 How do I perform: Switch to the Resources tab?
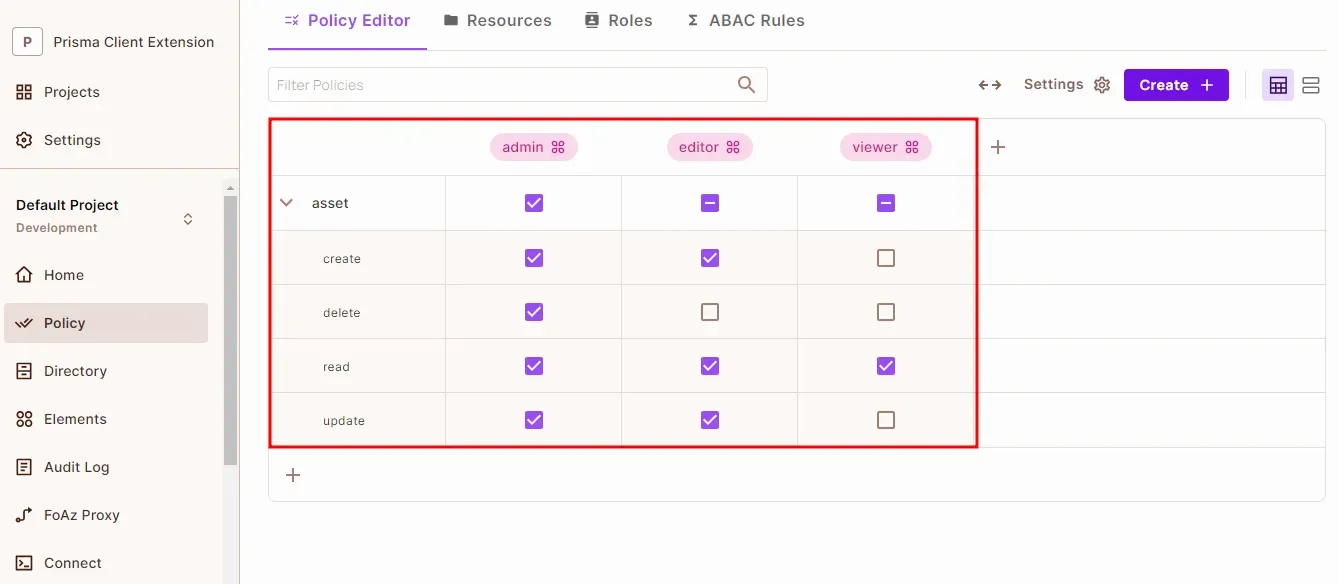click(x=497, y=20)
